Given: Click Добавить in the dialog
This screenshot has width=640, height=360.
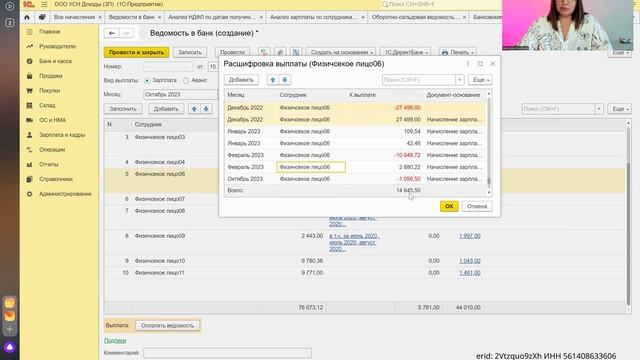Looking at the screenshot, I should pos(241,80).
